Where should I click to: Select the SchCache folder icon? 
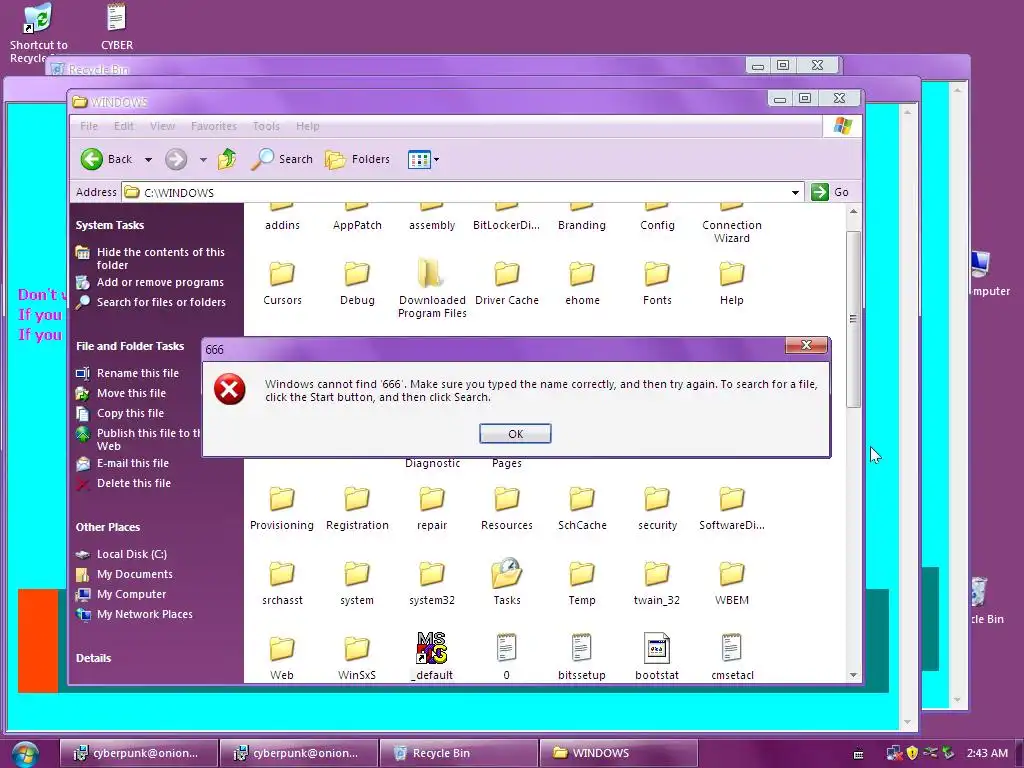pyautogui.click(x=582, y=499)
